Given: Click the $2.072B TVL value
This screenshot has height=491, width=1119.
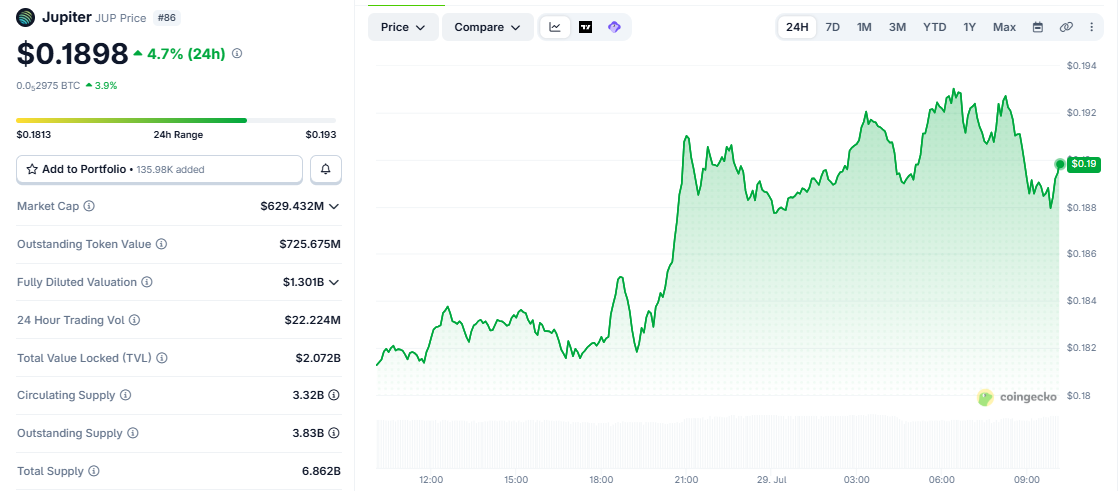Looking at the screenshot, I should (318, 358).
